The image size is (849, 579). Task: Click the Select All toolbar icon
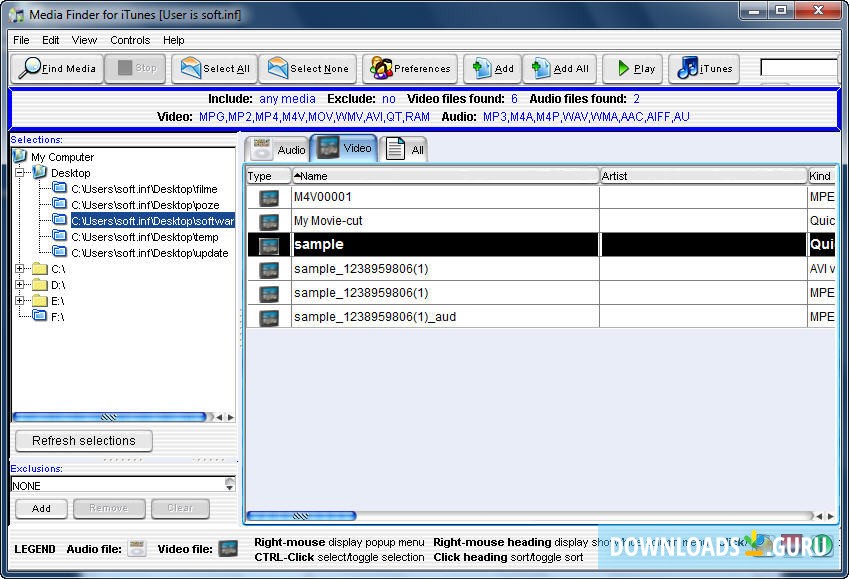tap(214, 68)
